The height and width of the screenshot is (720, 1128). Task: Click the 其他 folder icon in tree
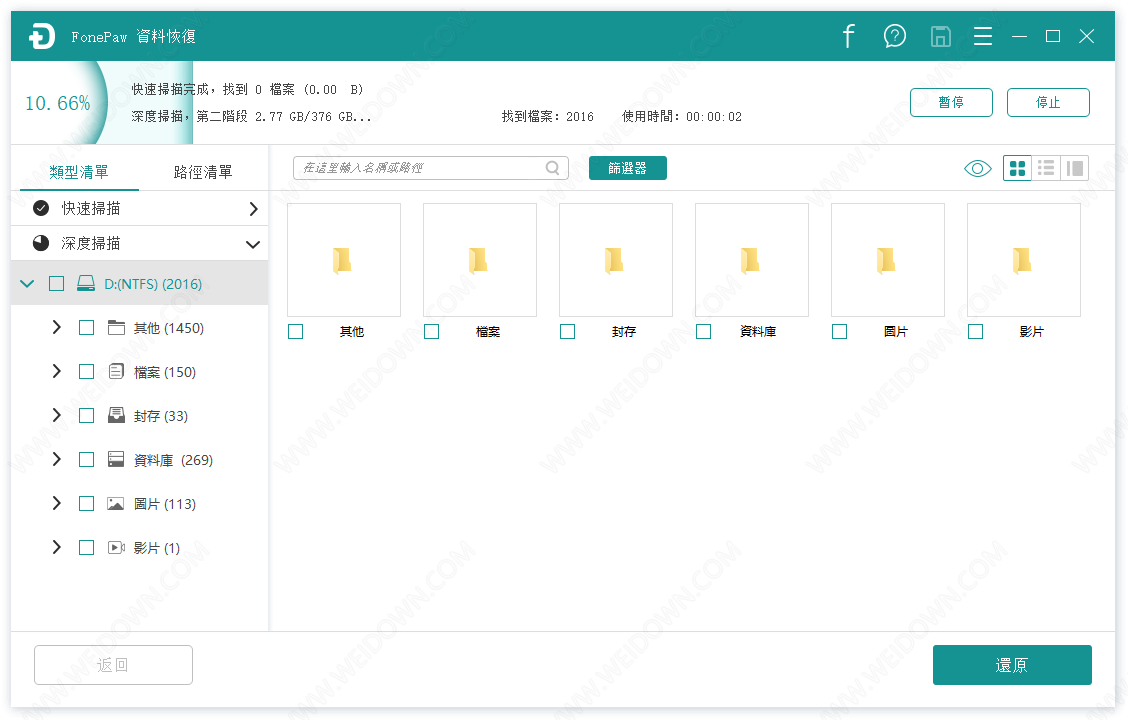(116, 328)
